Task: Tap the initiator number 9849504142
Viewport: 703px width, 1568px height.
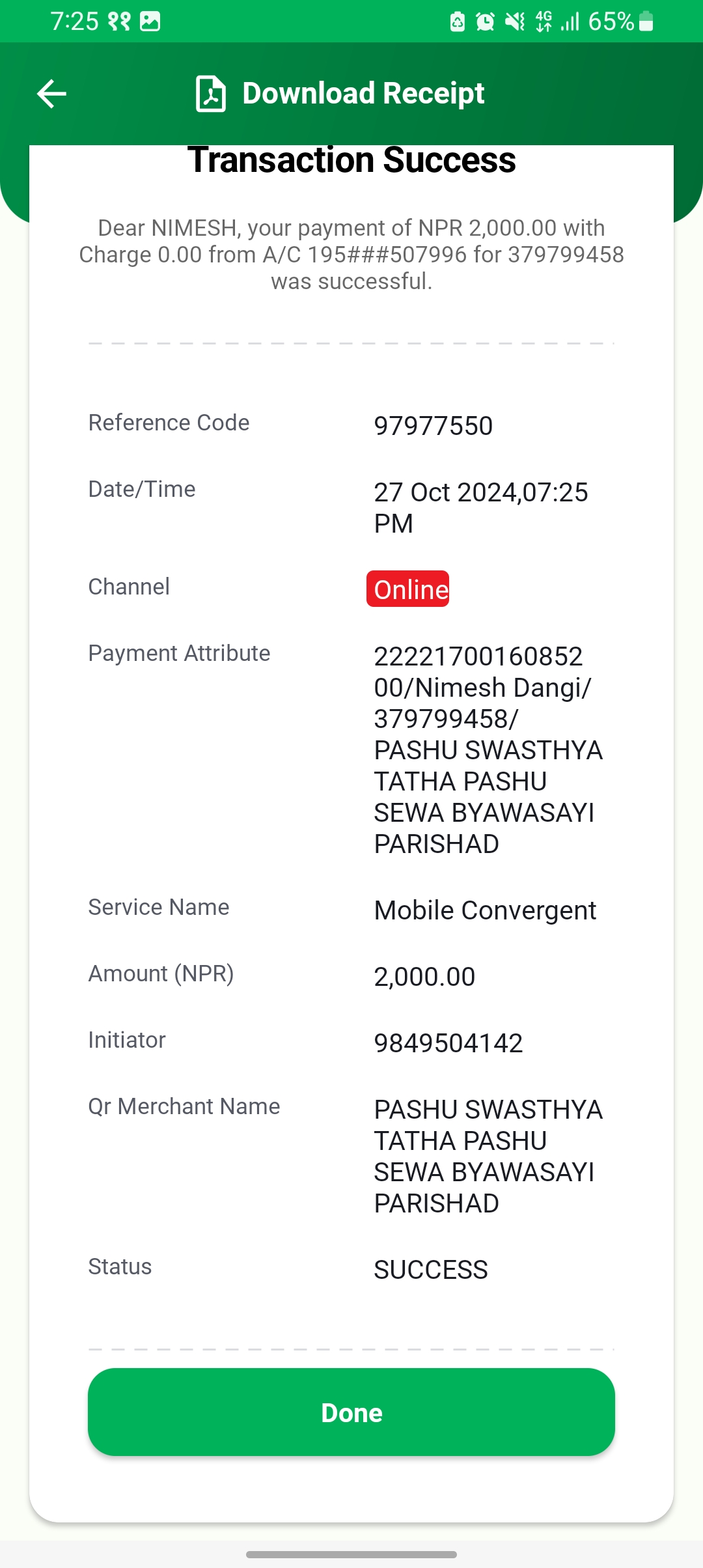Action: pyautogui.click(x=448, y=1043)
